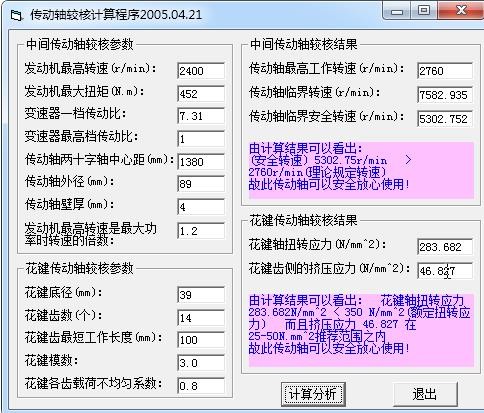Click the 传动轴临界转速 result field

(x=445, y=95)
